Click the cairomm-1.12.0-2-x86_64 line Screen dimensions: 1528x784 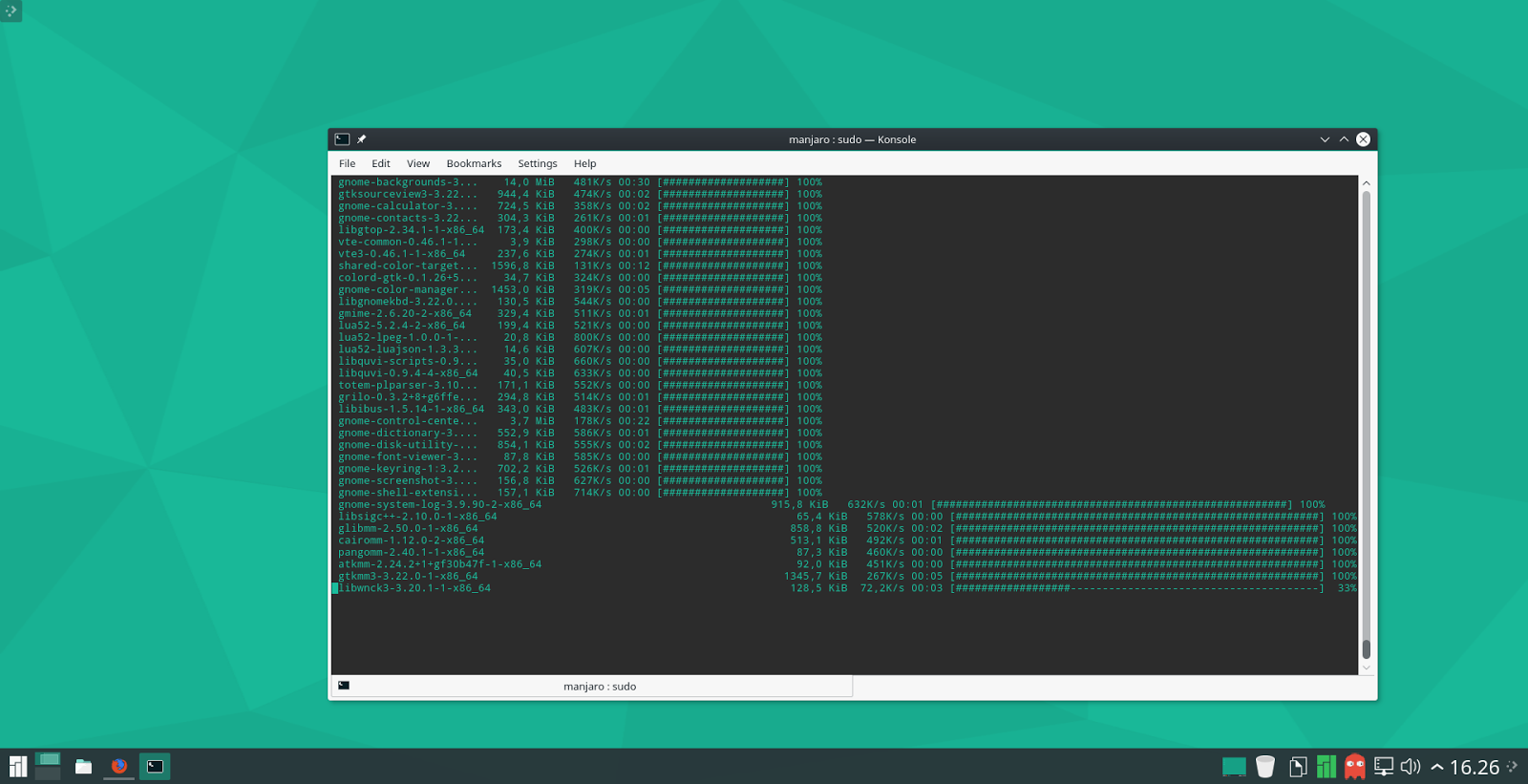pyautogui.click(x=847, y=540)
